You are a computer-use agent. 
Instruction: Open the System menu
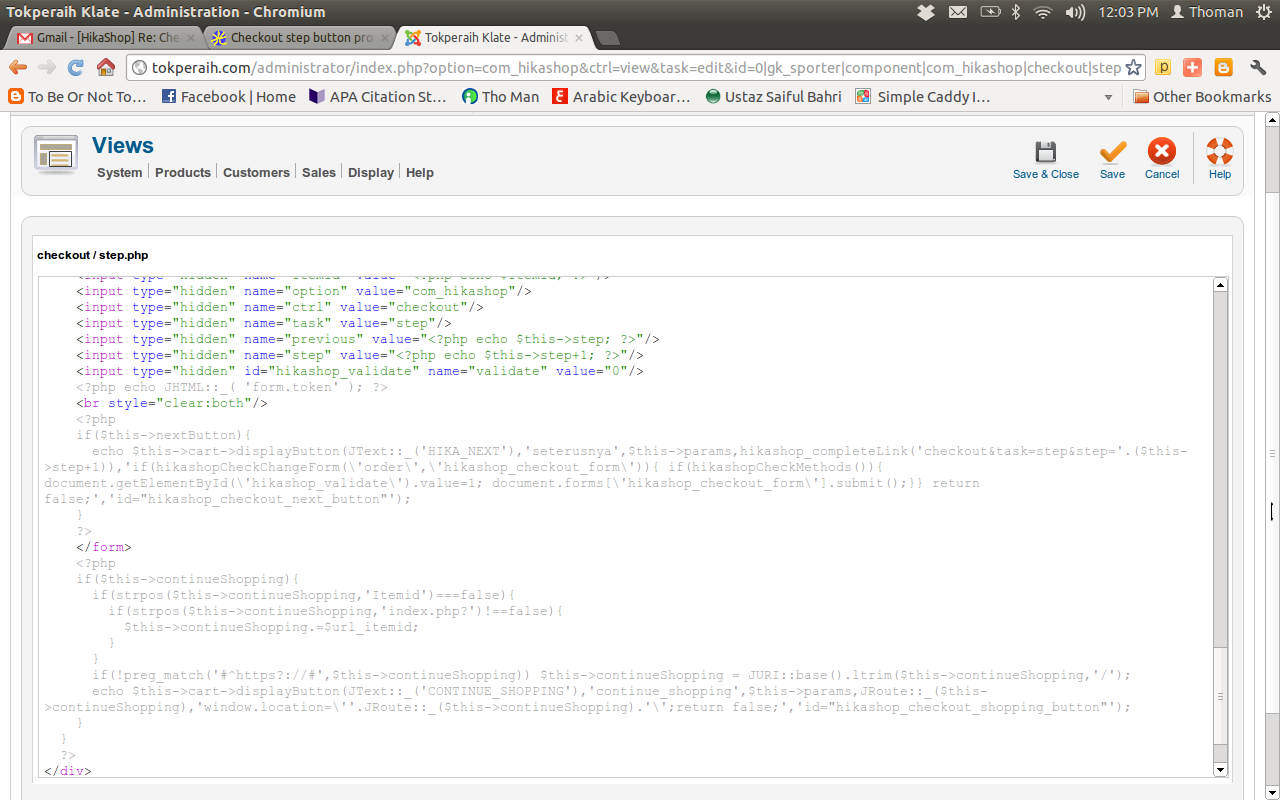(119, 172)
